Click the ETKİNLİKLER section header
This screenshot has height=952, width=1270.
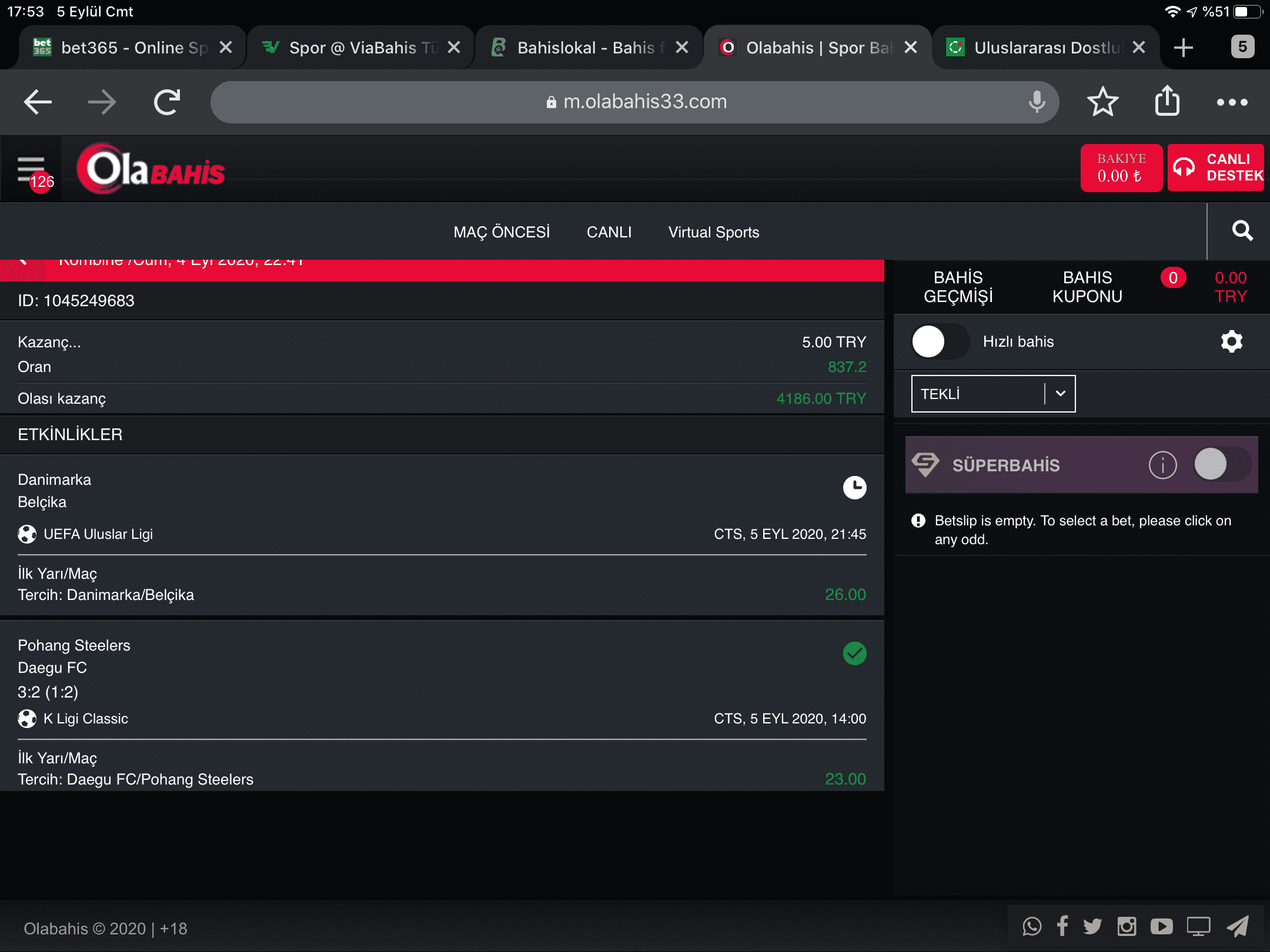coord(442,435)
